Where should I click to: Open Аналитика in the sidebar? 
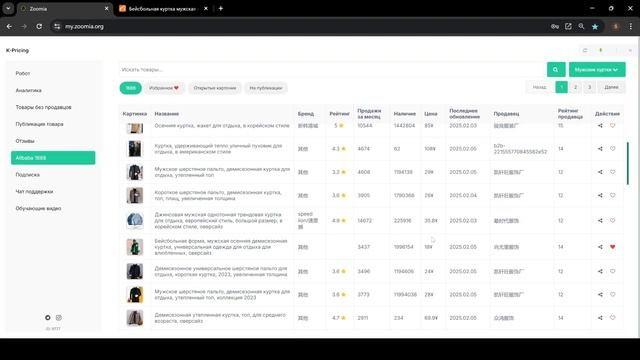pyautogui.click(x=53, y=90)
